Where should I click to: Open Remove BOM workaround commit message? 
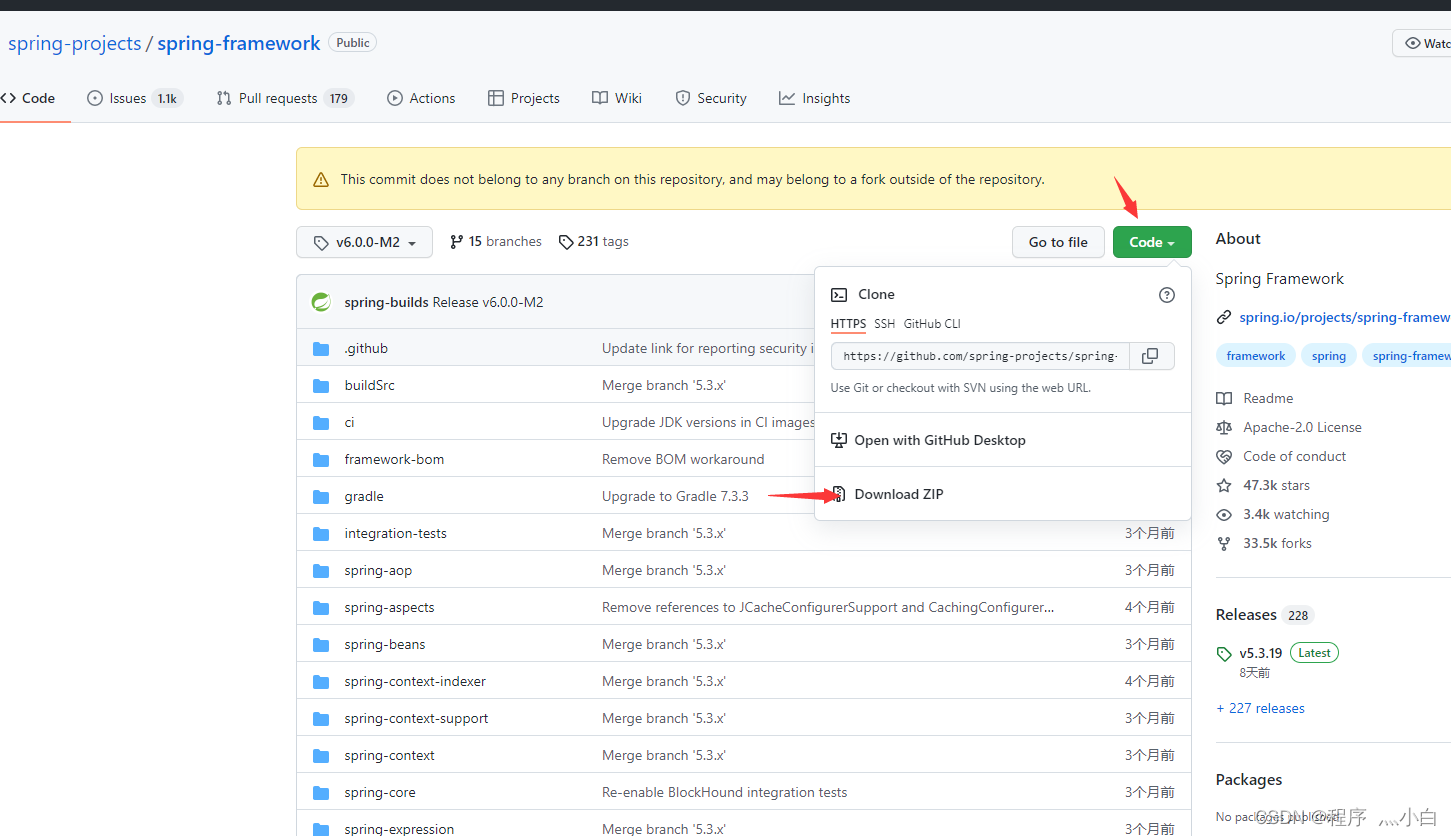point(683,459)
